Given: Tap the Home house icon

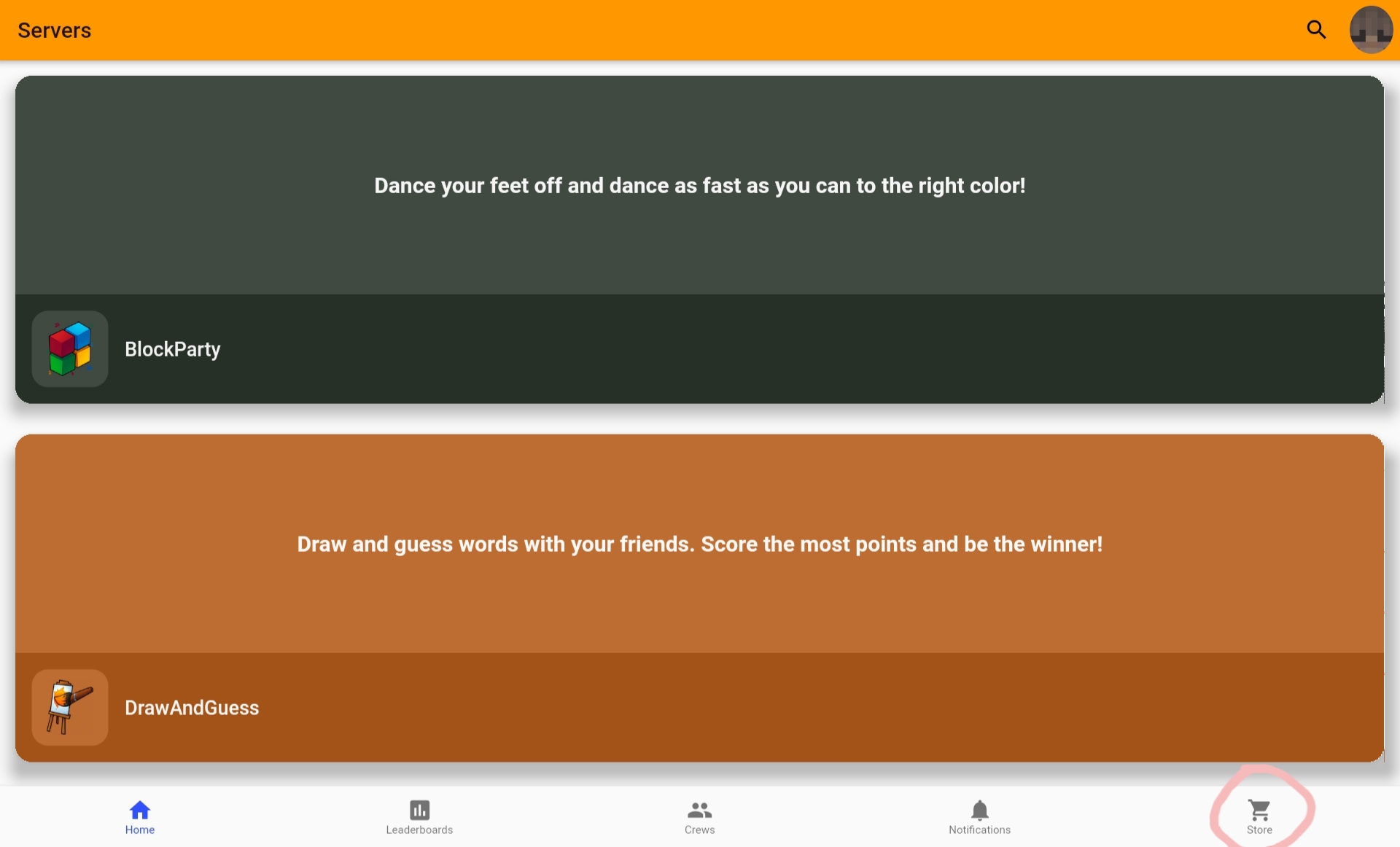Looking at the screenshot, I should tap(140, 810).
